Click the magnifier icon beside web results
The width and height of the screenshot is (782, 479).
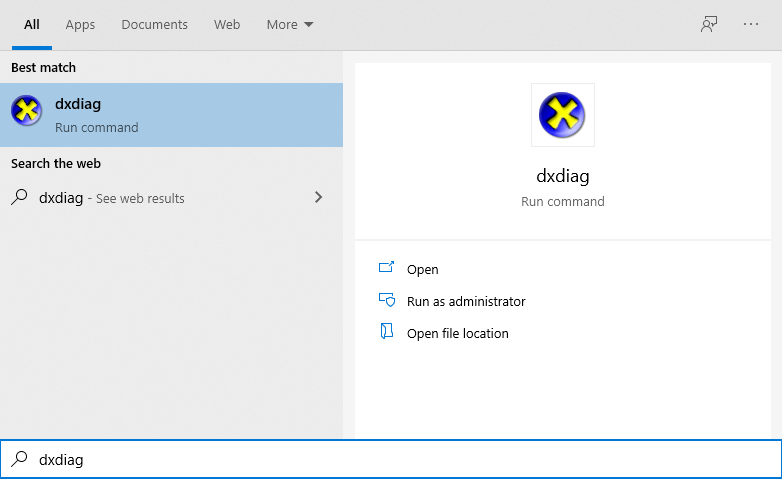point(19,197)
